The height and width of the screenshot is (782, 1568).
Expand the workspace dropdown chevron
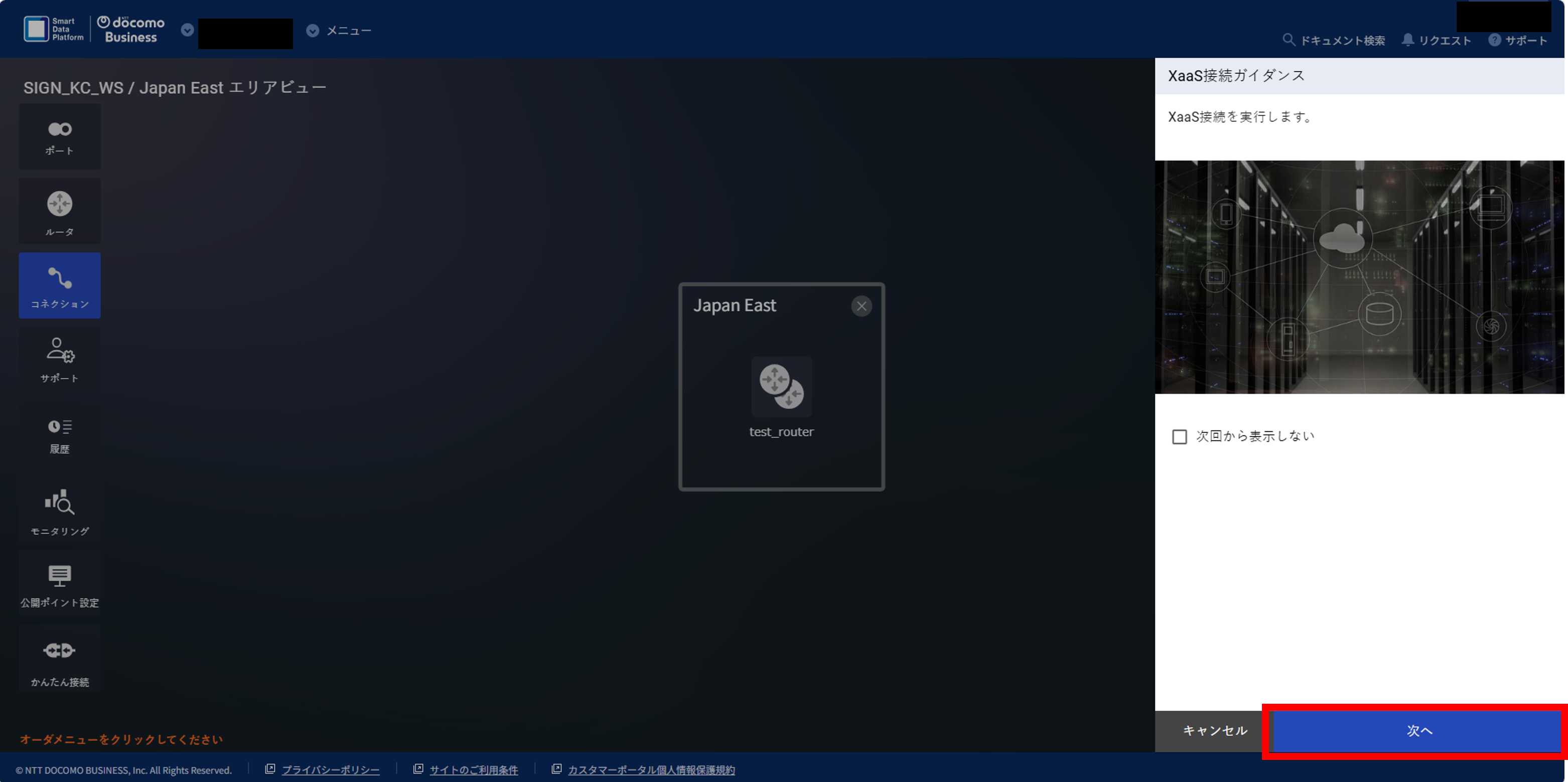[188, 30]
